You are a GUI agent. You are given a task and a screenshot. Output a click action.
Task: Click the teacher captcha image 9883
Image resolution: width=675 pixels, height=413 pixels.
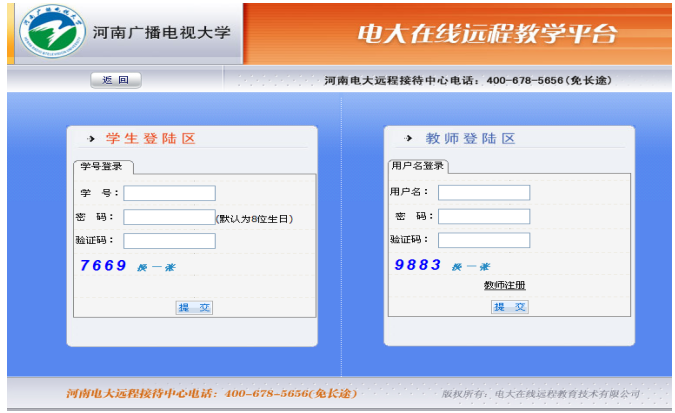pyautogui.click(x=418, y=264)
